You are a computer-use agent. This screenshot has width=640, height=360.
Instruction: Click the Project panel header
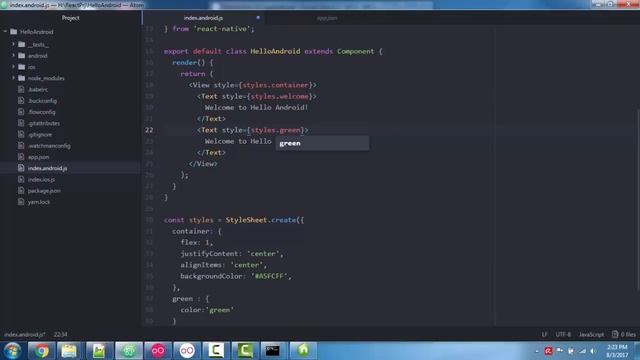[x=71, y=18]
